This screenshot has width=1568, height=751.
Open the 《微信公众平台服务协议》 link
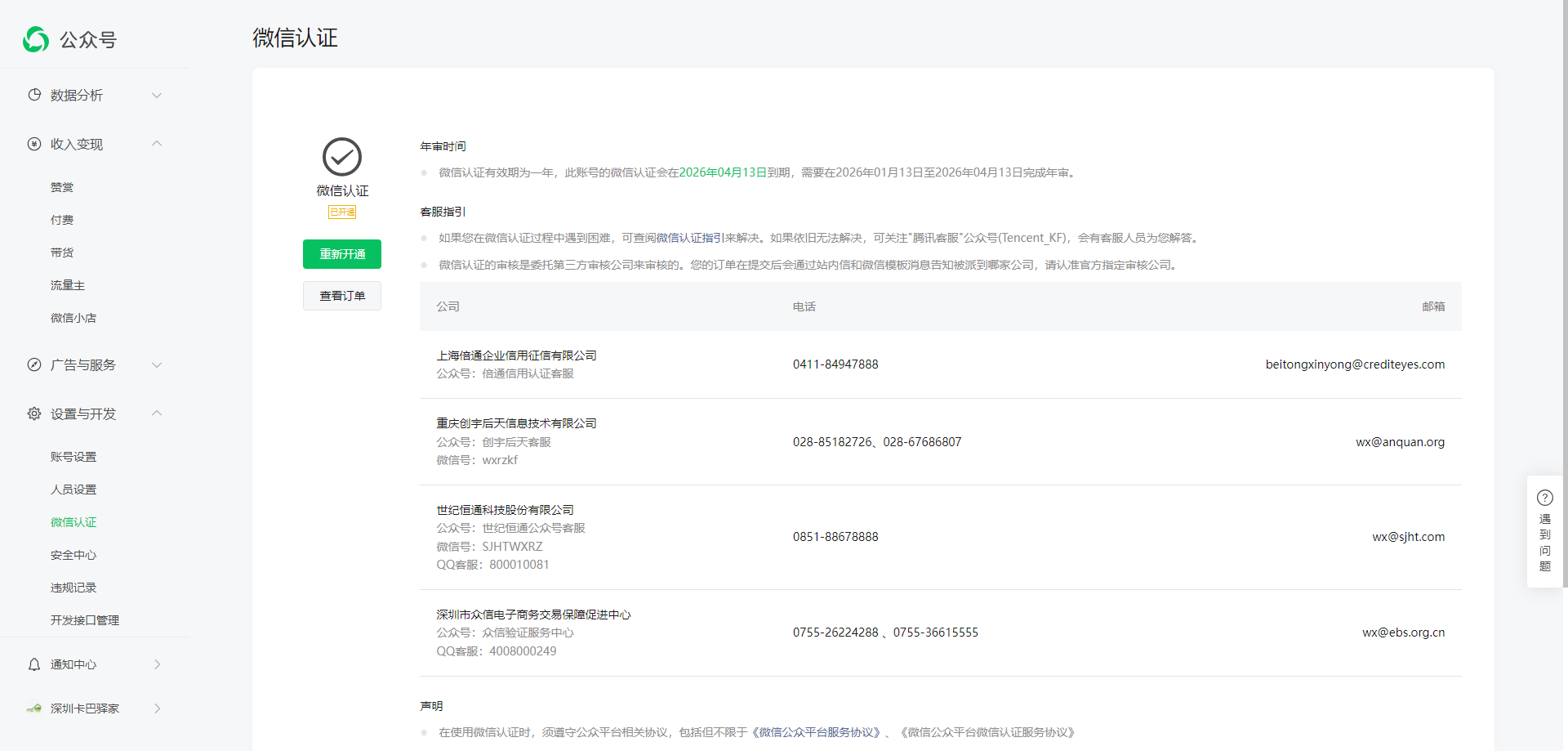pyautogui.click(x=817, y=732)
